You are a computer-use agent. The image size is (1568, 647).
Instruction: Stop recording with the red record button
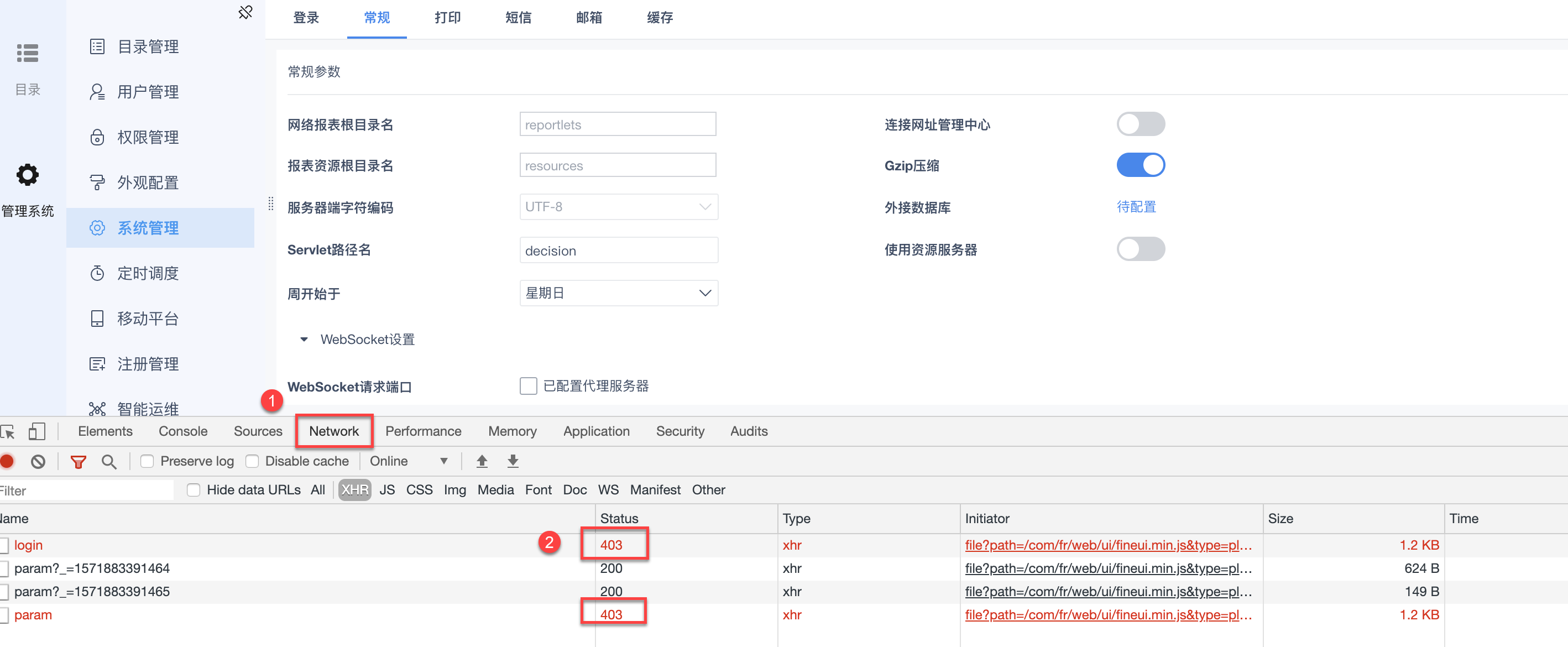point(7,461)
